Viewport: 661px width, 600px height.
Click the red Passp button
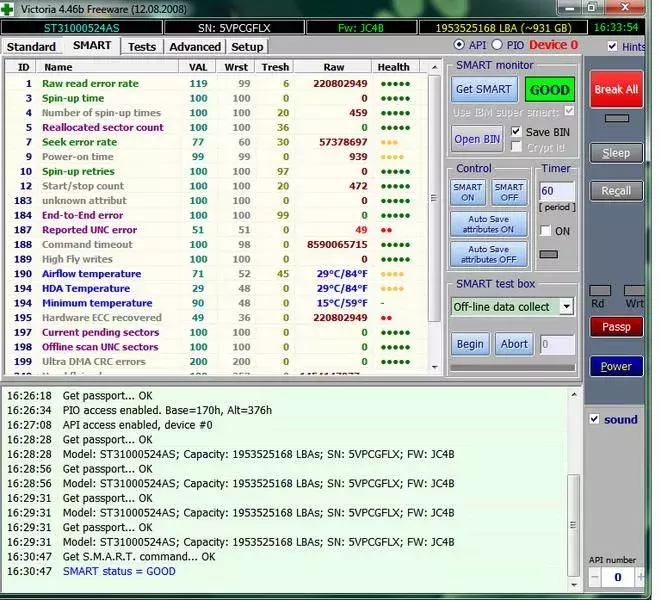616,327
